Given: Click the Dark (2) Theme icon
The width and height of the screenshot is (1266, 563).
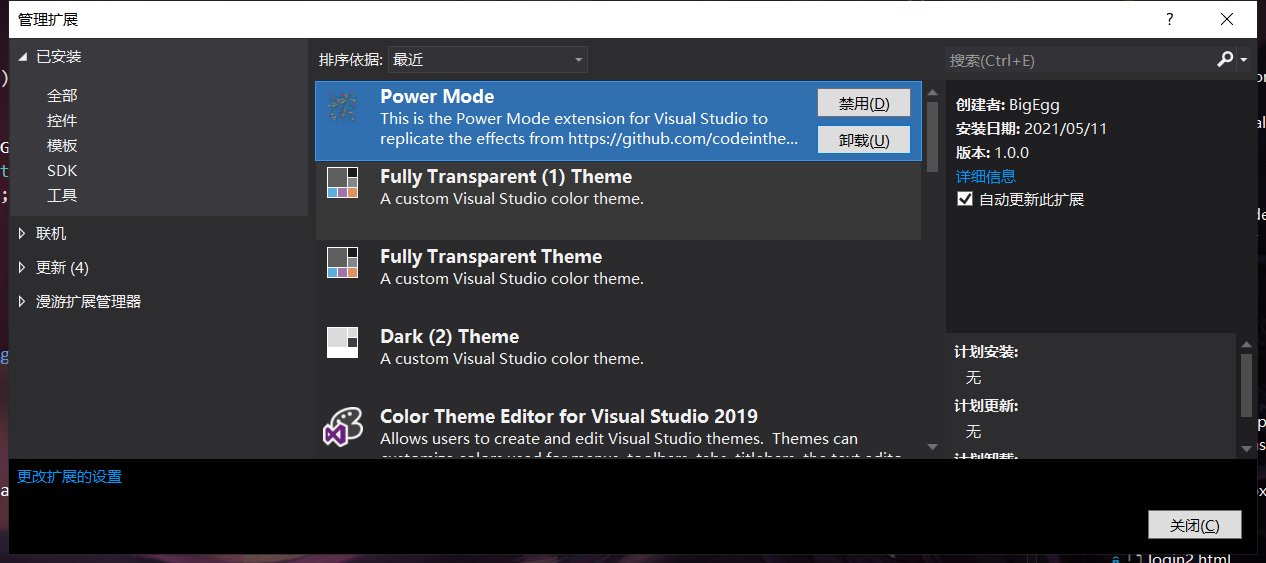Looking at the screenshot, I should click(x=342, y=342).
